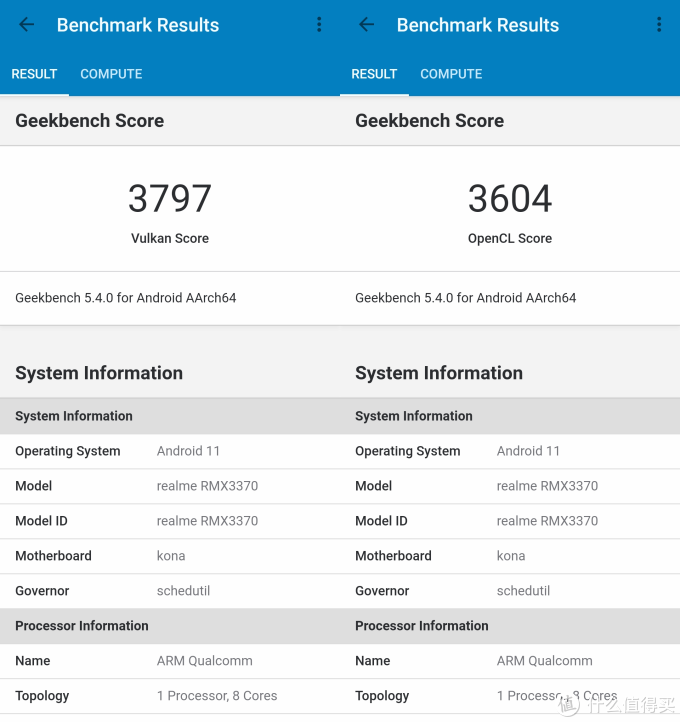Select the Motherboard row in the OpenCL panel
The width and height of the screenshot is (680, 722).
coord(510,556)
